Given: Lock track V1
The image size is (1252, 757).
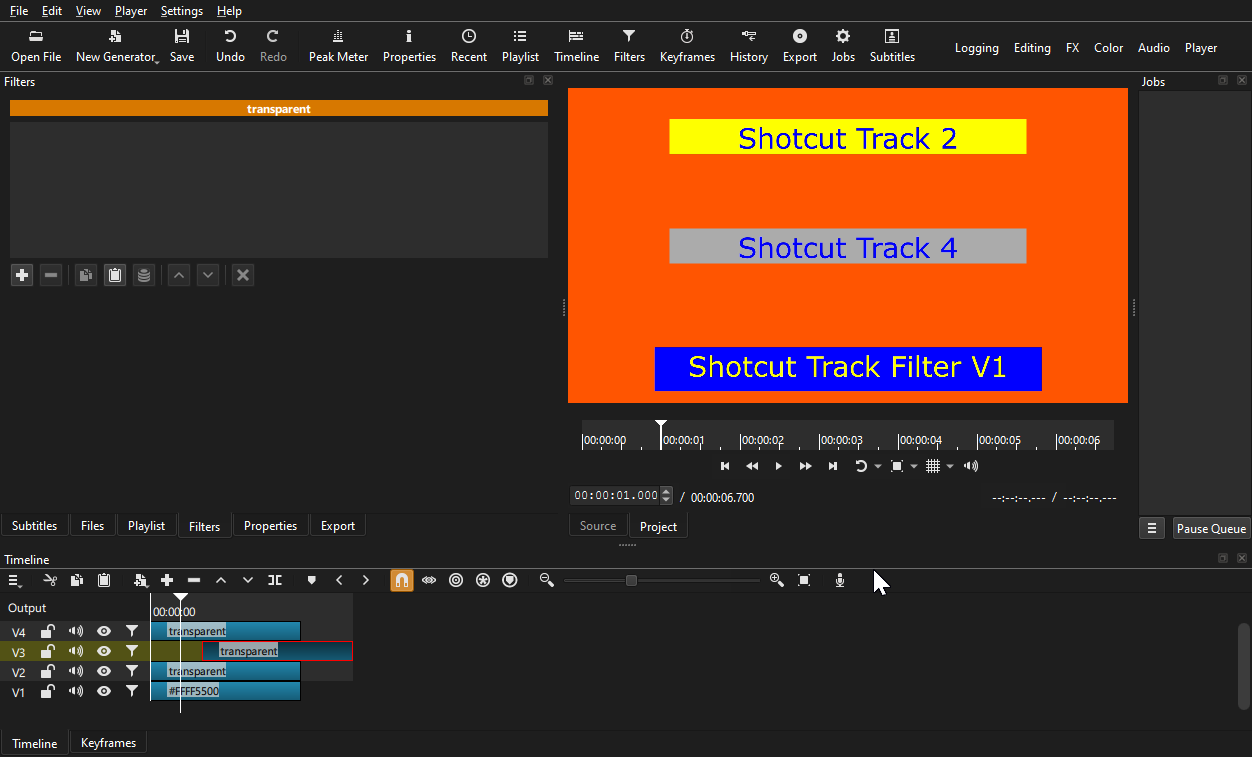Looking at the screenshot, I should 47,691.
